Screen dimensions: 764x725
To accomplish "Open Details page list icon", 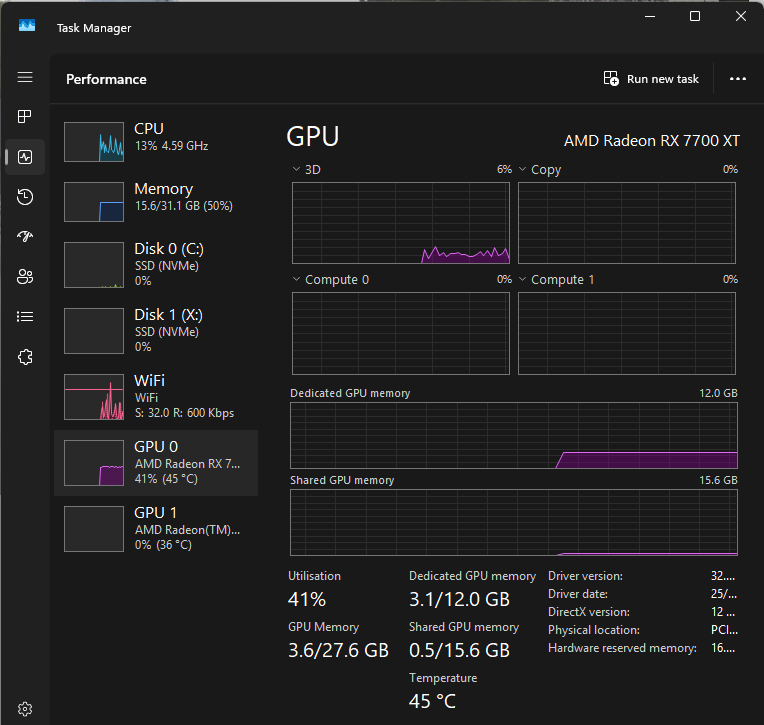I will (x=25, y=317).
